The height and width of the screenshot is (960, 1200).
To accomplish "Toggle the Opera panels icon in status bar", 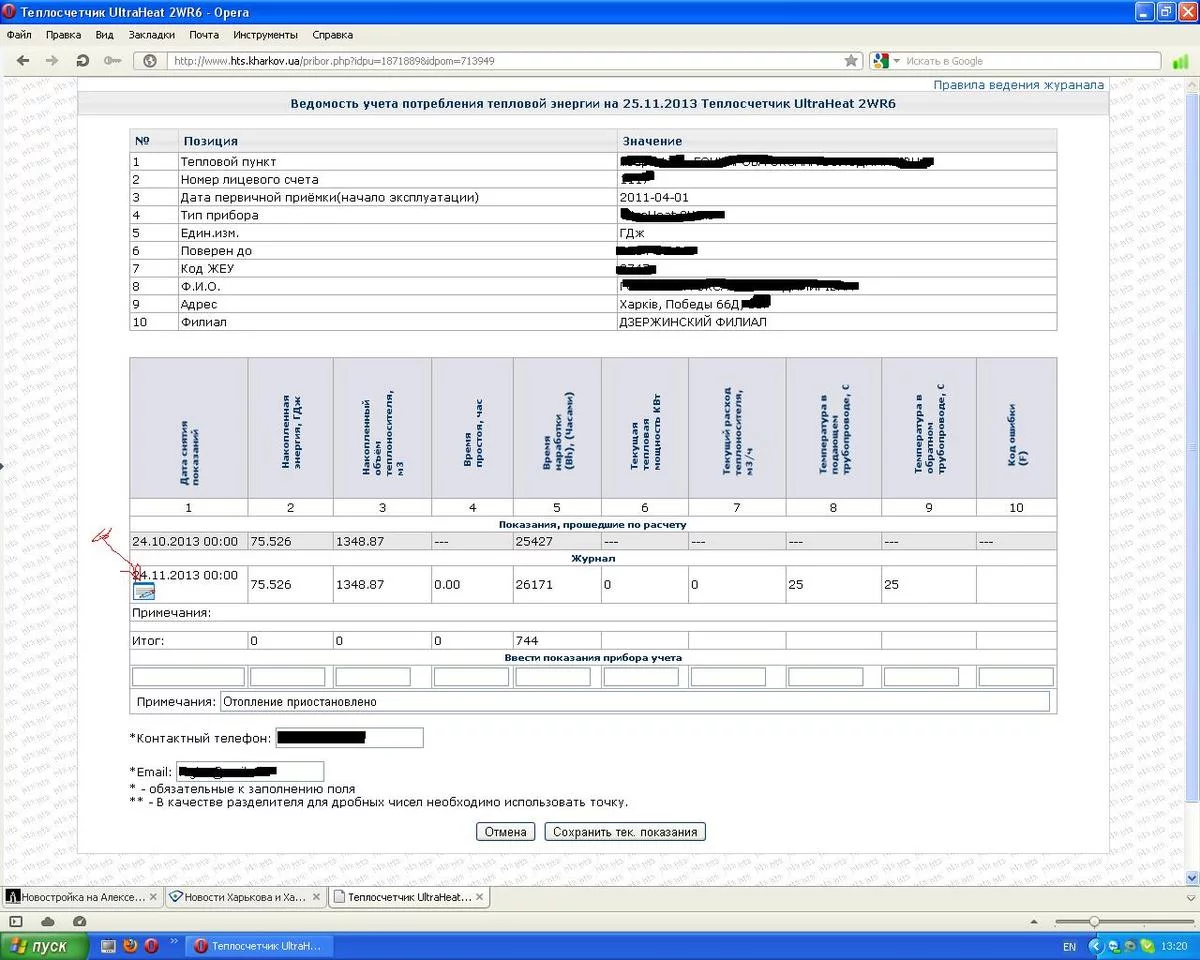I will [16, 921].
